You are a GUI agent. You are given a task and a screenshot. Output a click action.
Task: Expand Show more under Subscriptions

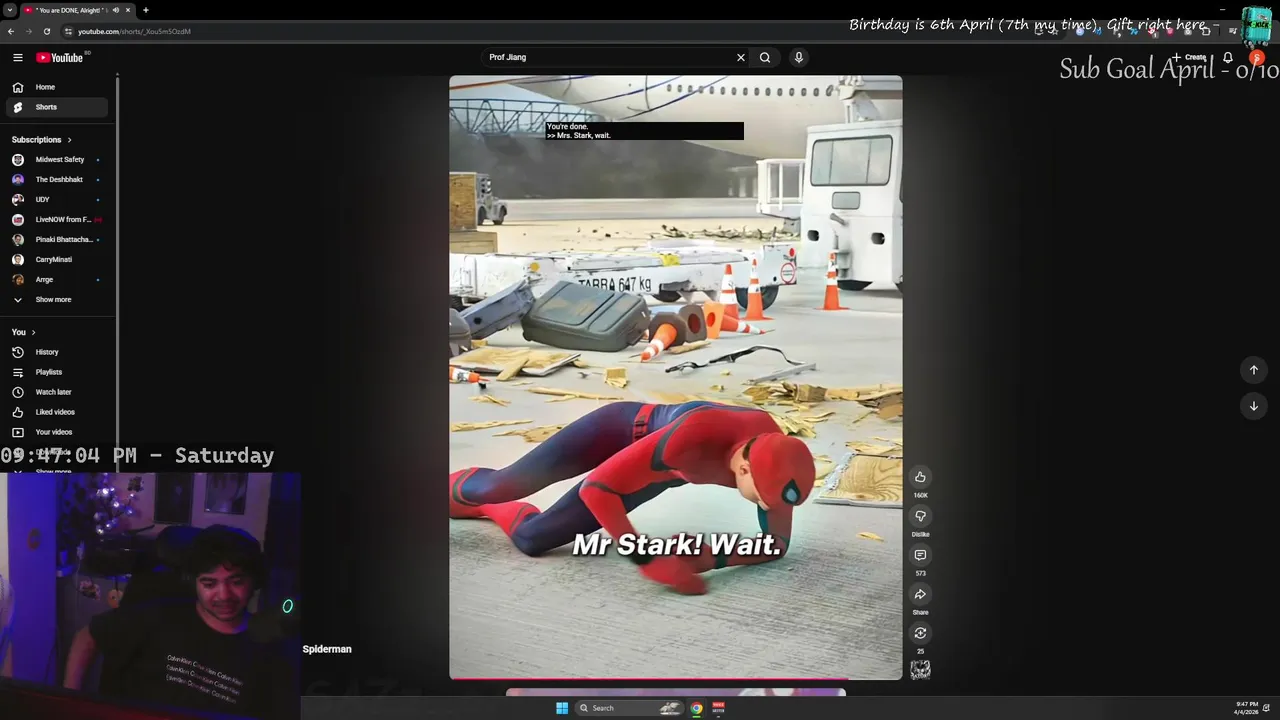pyautogui.click(x=56, y=300)
